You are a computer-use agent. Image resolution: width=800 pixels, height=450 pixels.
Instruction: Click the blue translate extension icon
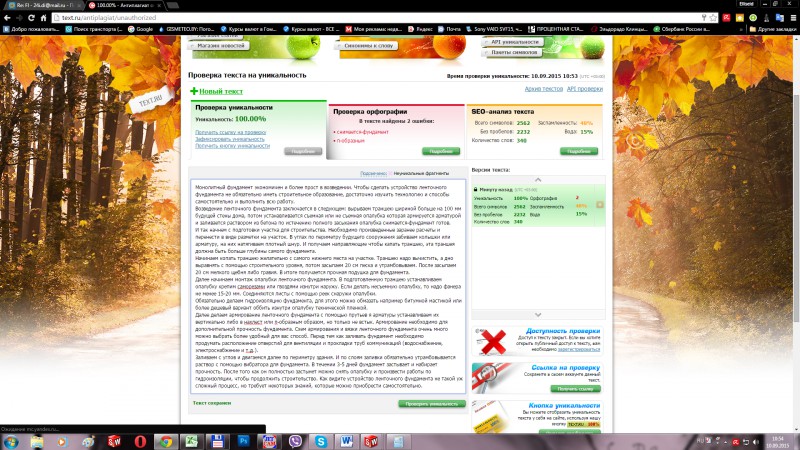tap(780, 17)
